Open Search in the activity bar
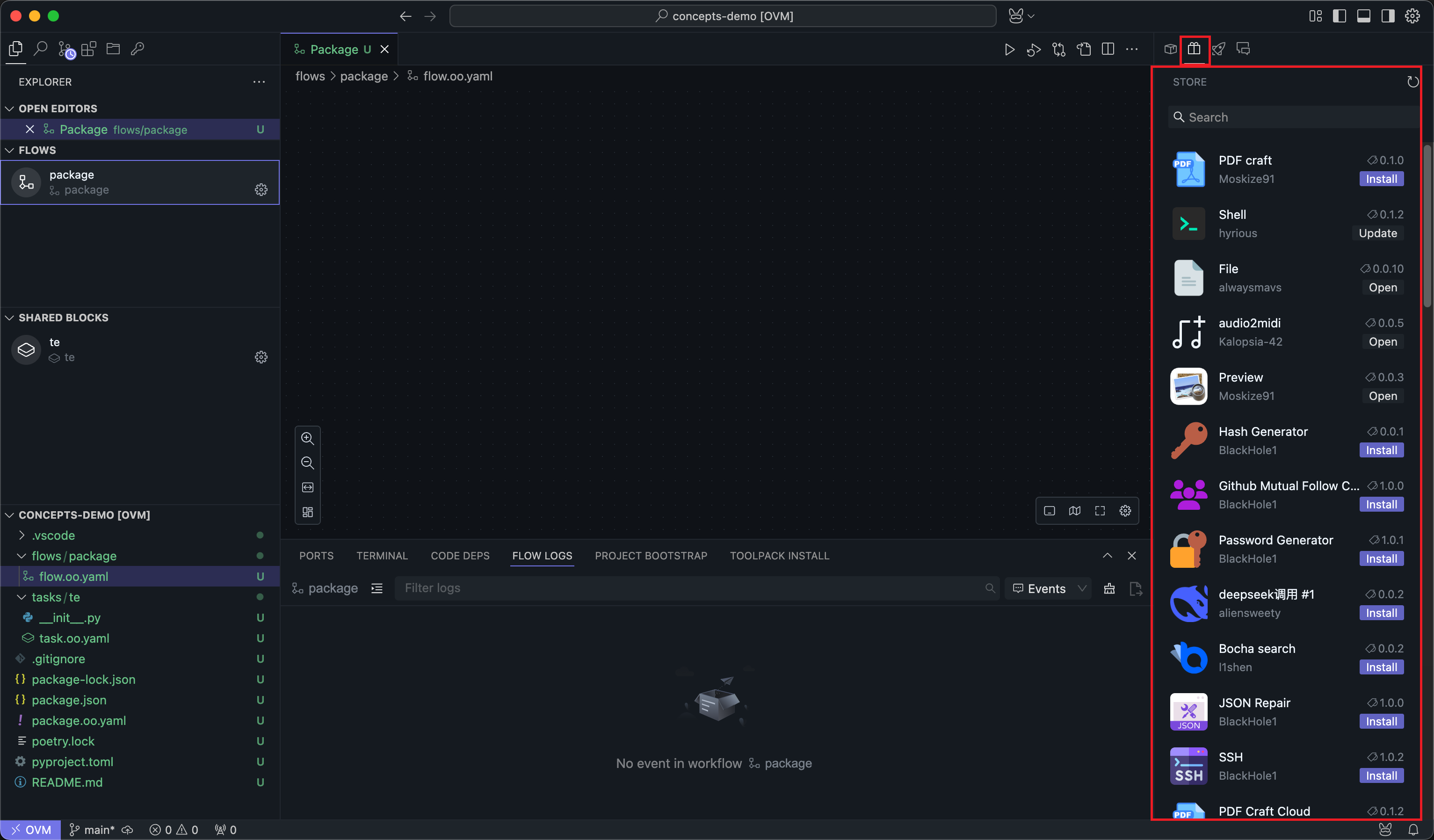 click(40, 49)
